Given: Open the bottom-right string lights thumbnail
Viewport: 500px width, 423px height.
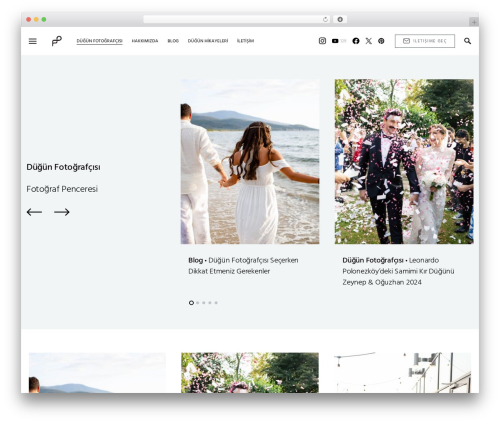Looking at the screenshot, I should (x=403, y=373).
